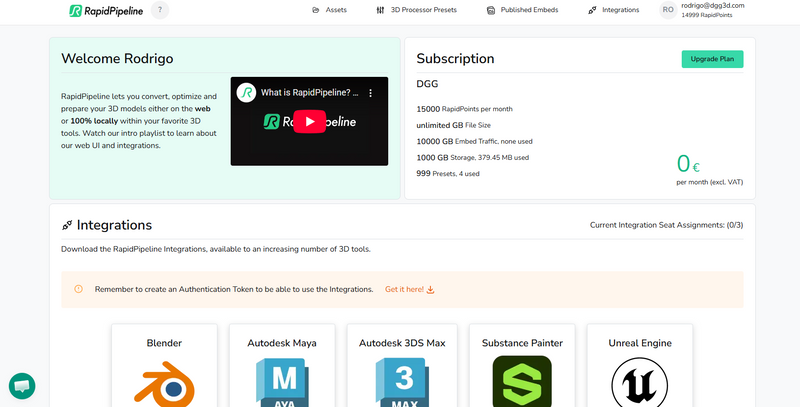Open the video's three-dot options menu

click(x=370, y=93)
